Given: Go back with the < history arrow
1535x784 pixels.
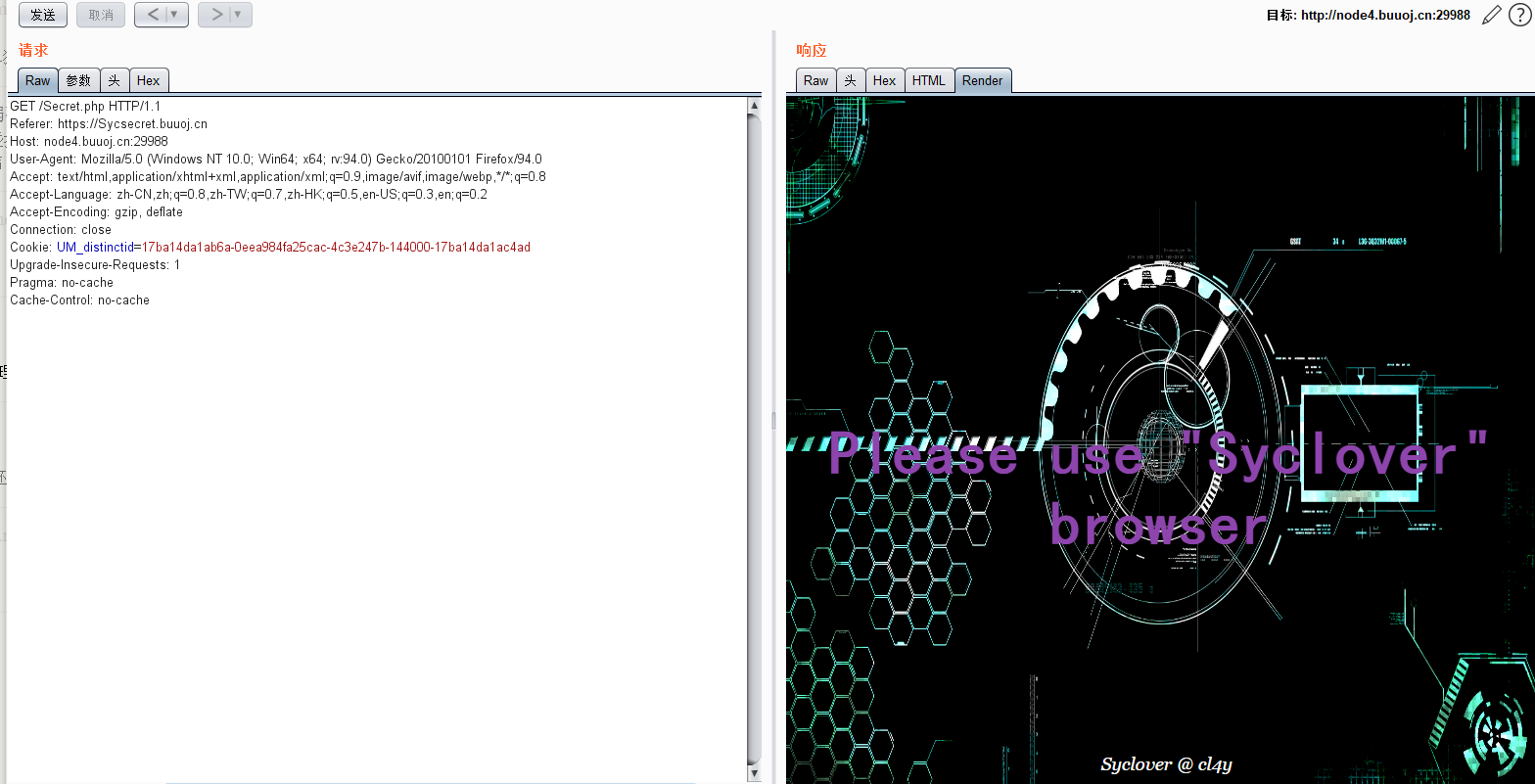Looking at the screenshot, I should pos(153,15).
